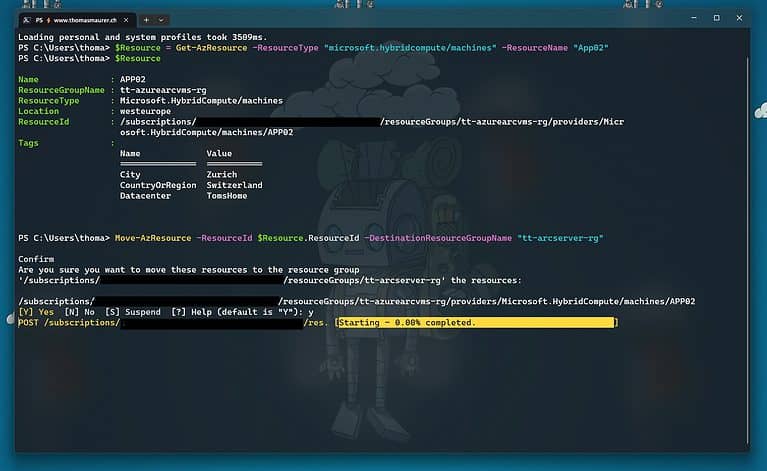Image resolution: width=767 pixels, height=471 pixels.
Task: Select the www.thomasmaurer.ch PowerShell tab
Action: coord(77,20)
